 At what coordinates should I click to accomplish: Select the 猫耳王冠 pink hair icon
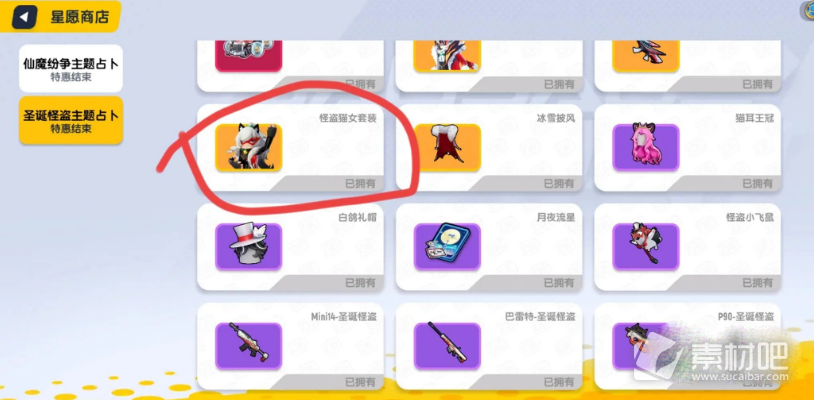tap(646, 147)
